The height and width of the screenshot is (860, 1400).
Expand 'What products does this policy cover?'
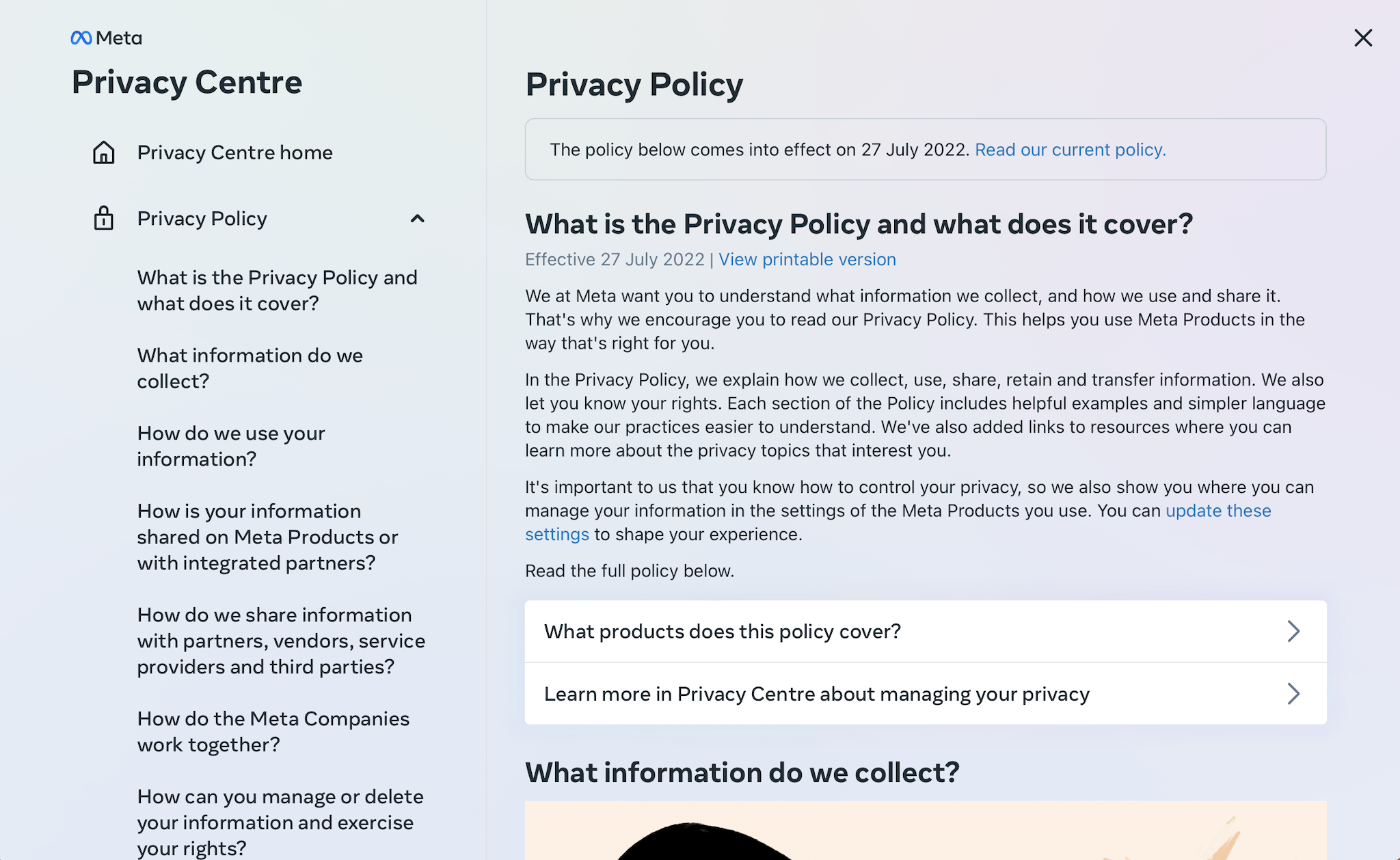coord(926,631)
